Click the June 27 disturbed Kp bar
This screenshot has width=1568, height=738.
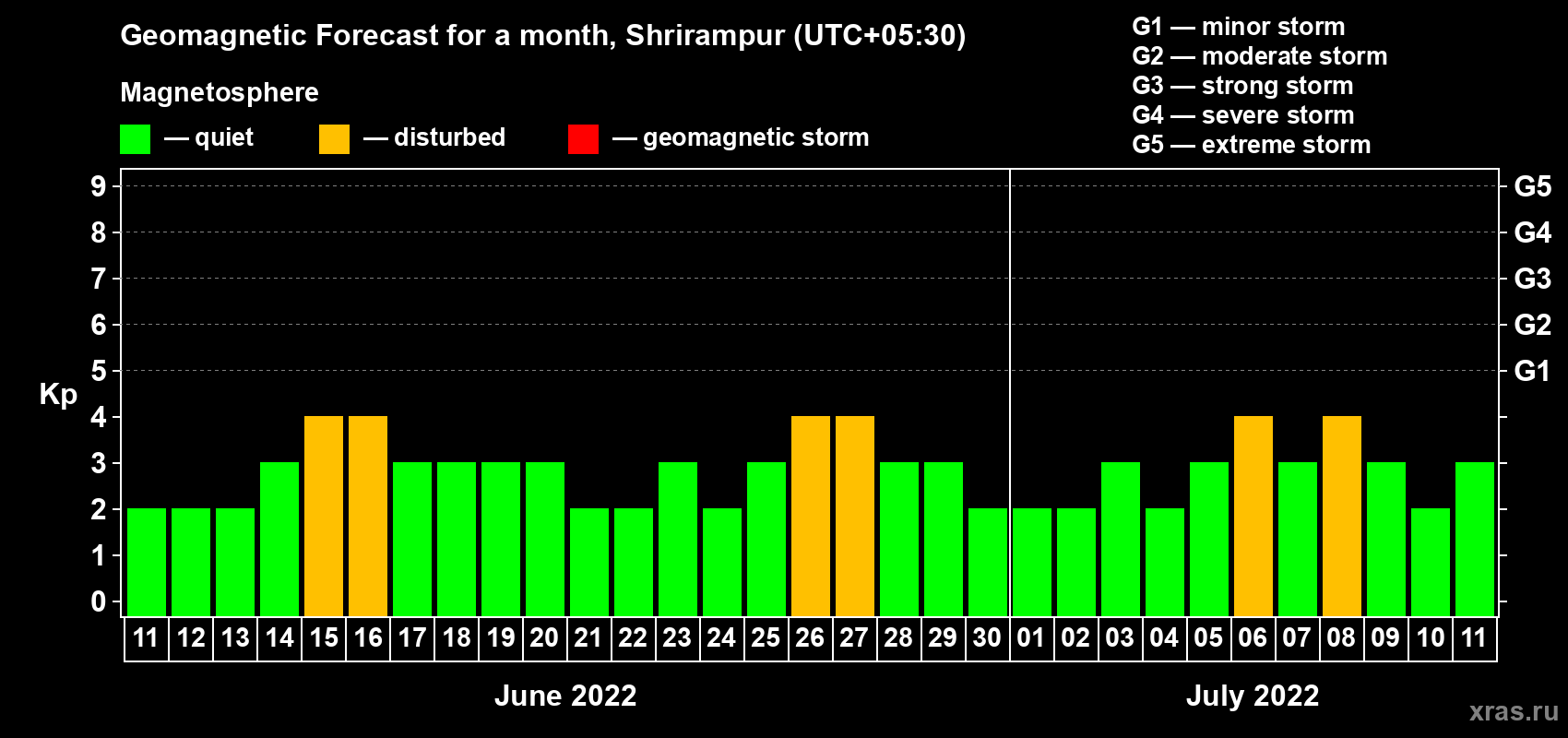pyautogui.click(x=855, y=516)
